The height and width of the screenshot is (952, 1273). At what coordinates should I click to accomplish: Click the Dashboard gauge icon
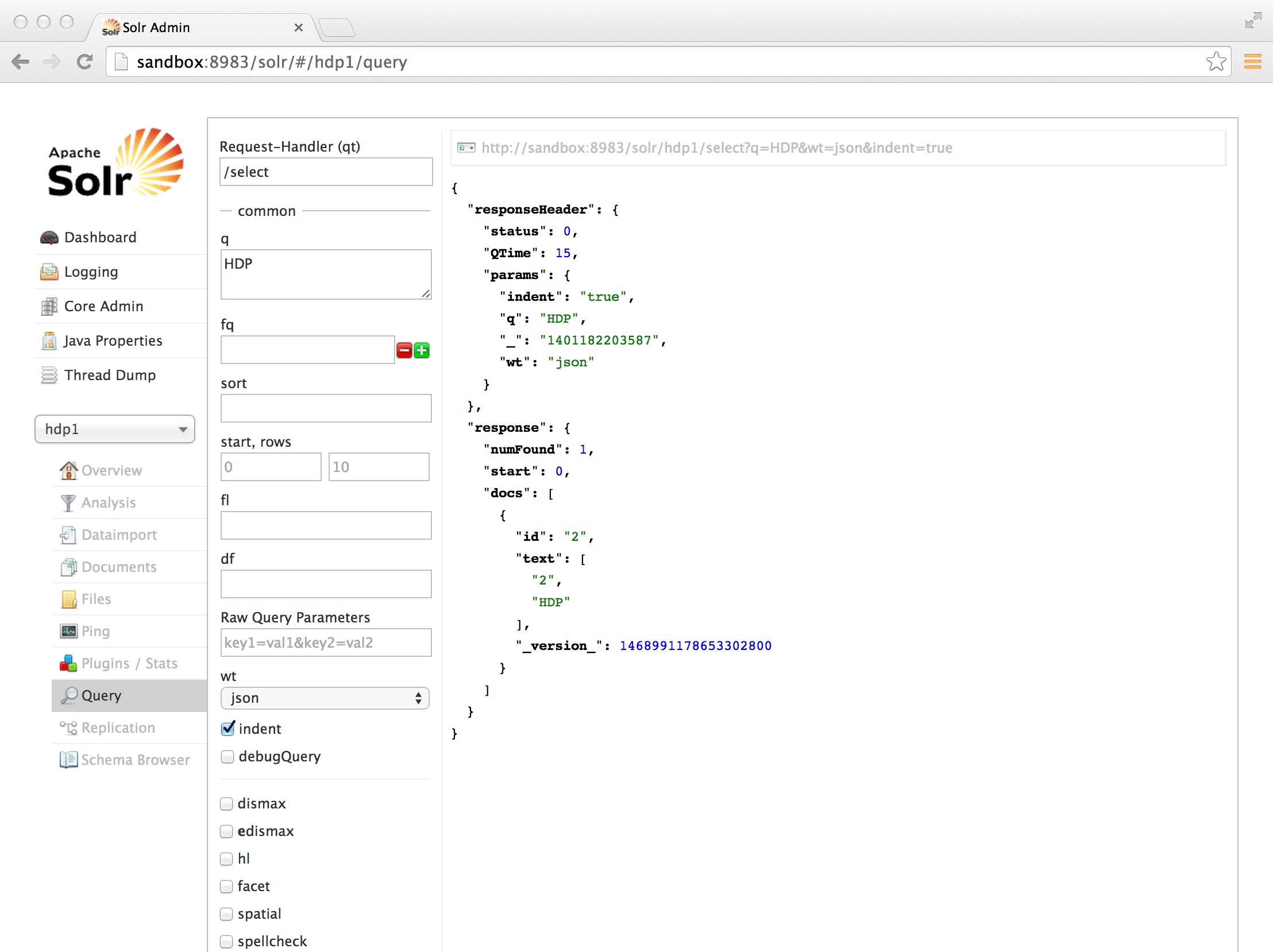49,238
